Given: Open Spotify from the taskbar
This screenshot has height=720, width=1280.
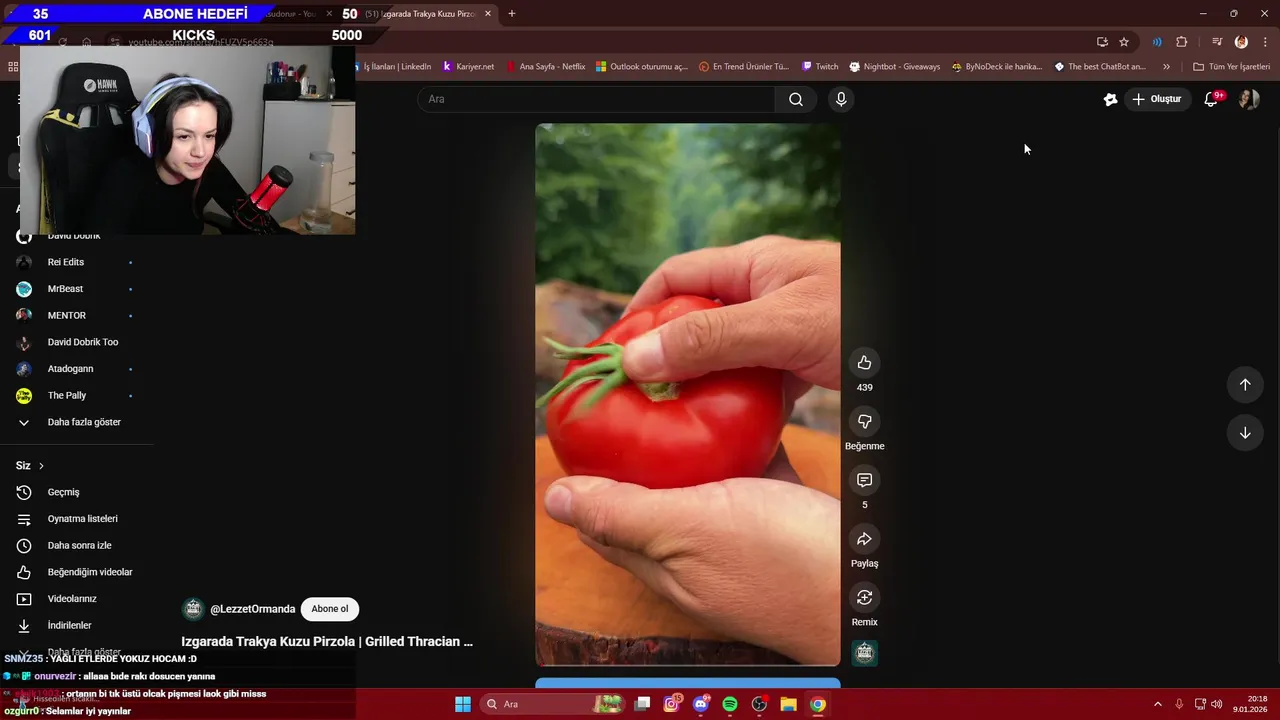Looking at the screenshot, I should click(x=730, y=704).
